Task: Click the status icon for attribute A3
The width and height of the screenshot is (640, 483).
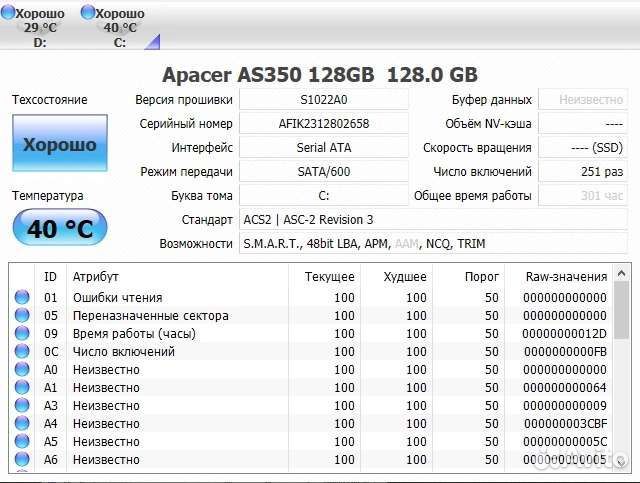Action: coord(22,405)
